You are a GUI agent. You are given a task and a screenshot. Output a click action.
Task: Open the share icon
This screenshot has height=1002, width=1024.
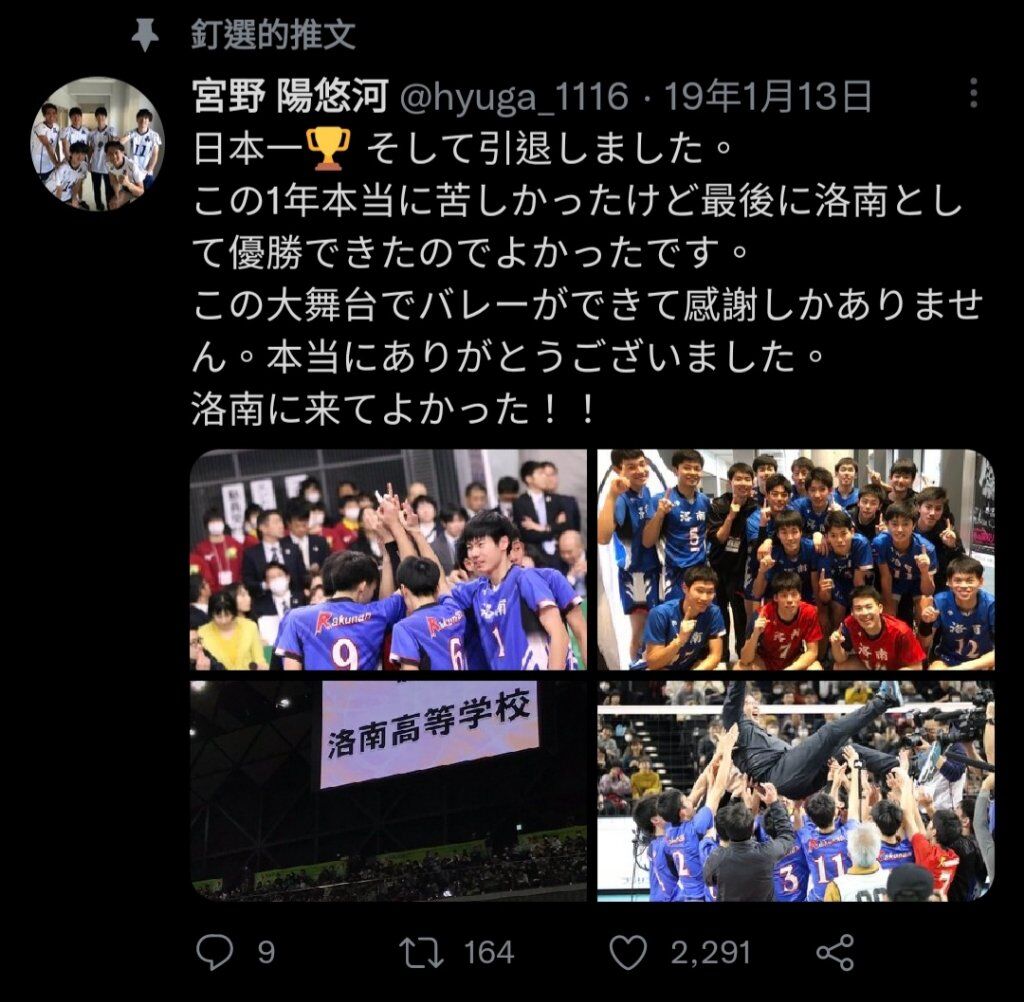coord(835,952)
